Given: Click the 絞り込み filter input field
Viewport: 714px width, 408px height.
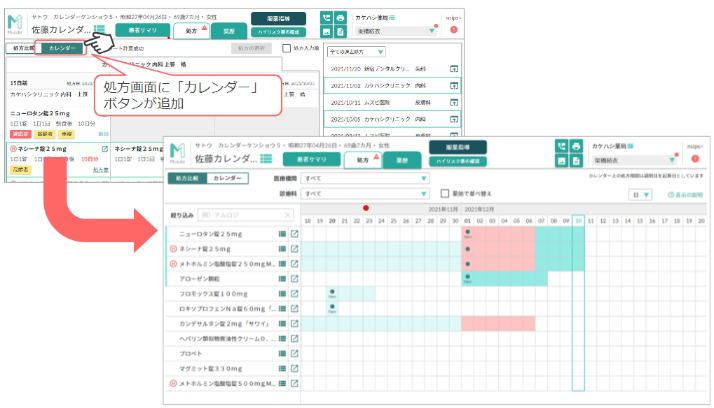Looking at the screenshot, I should click(246, 215).
